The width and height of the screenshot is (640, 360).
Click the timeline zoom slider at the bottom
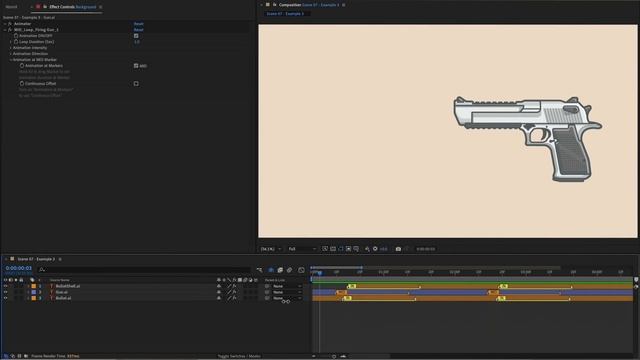click(x=334, y=356)
